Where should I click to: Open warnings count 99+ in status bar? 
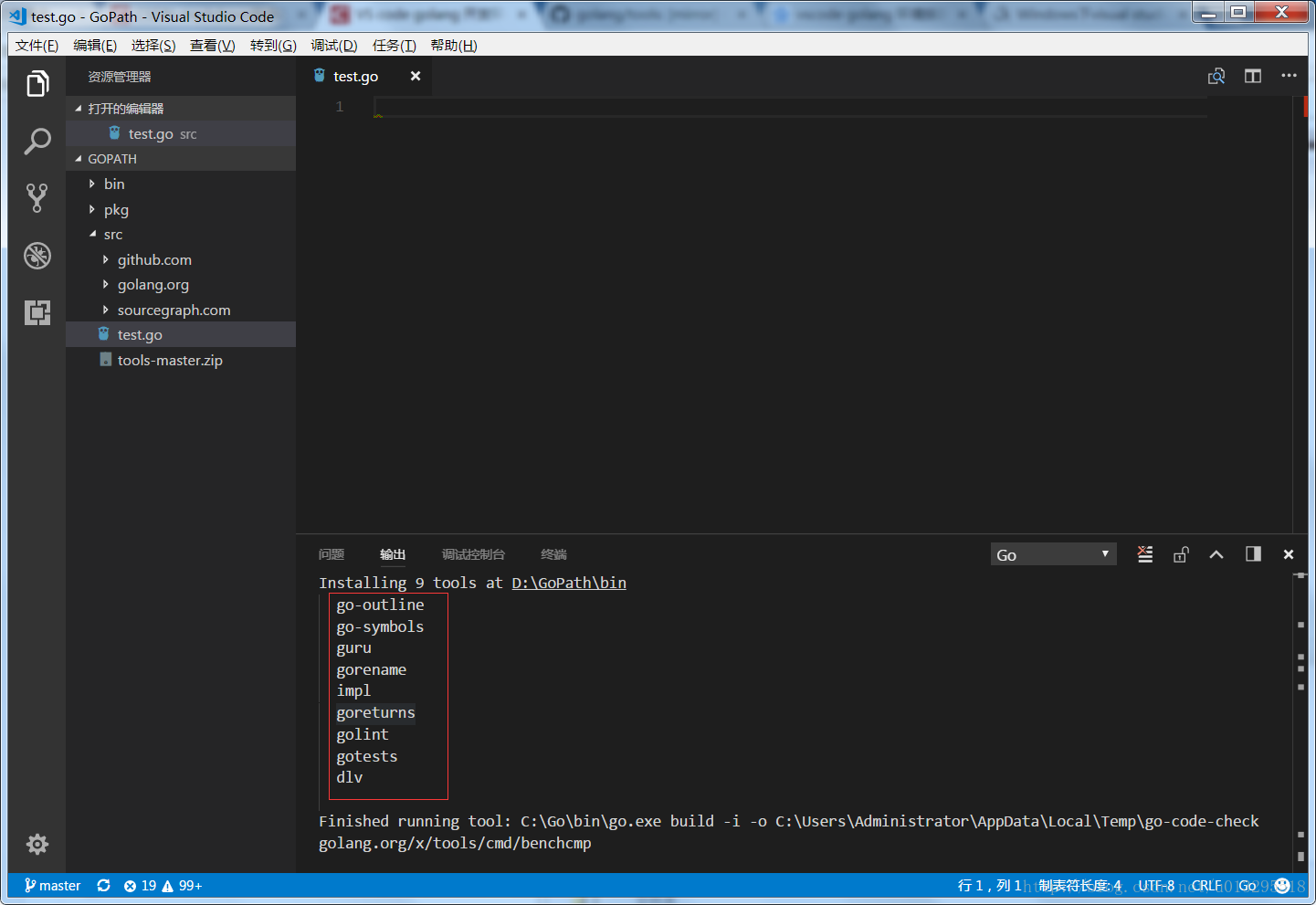click(183, 886)
